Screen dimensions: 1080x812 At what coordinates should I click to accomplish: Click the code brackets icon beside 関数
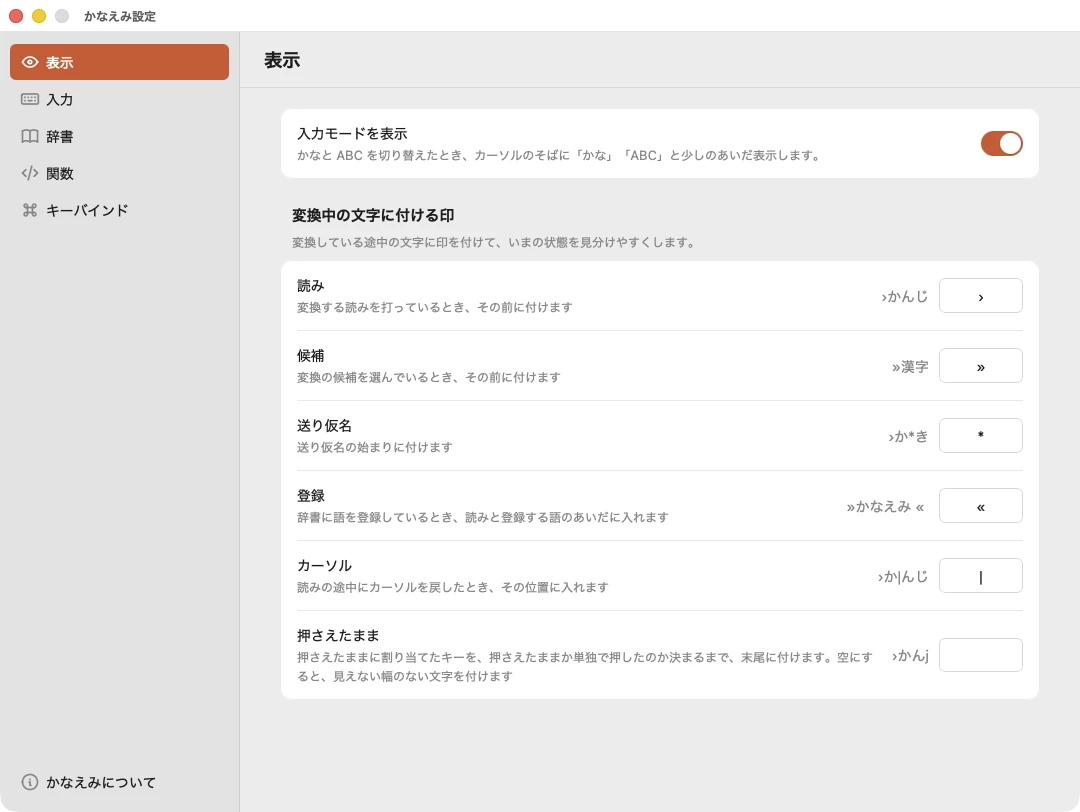[x=30, y=173]
